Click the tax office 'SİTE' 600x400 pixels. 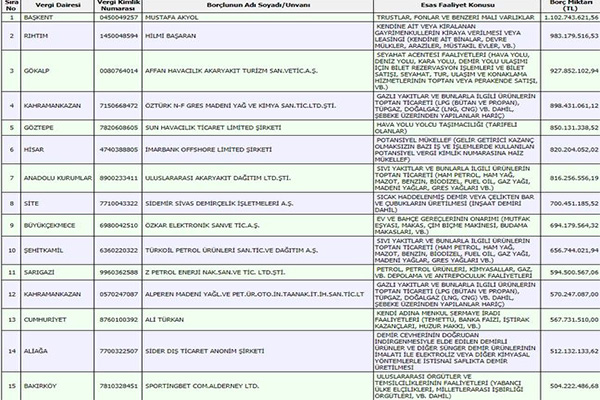pyautogui.click(x=31, y=204)
